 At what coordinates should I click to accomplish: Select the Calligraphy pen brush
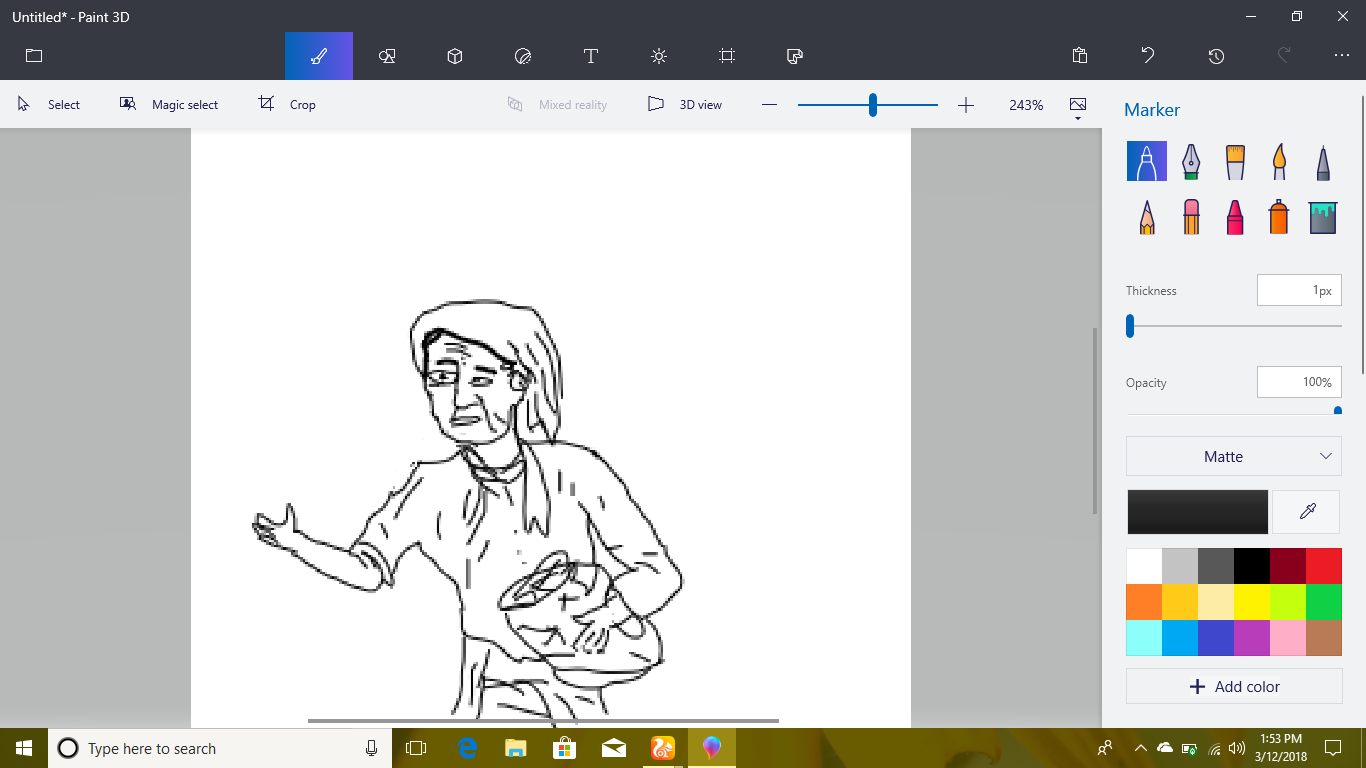point(1190,161)
